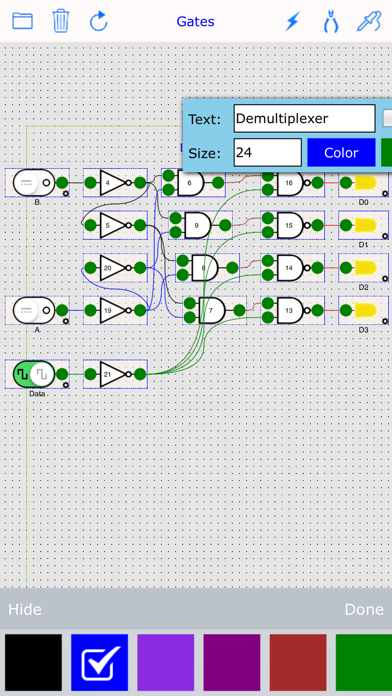Tap the trash can delete icon
Screen dimensions: 392x696
[x=61, y=21]
